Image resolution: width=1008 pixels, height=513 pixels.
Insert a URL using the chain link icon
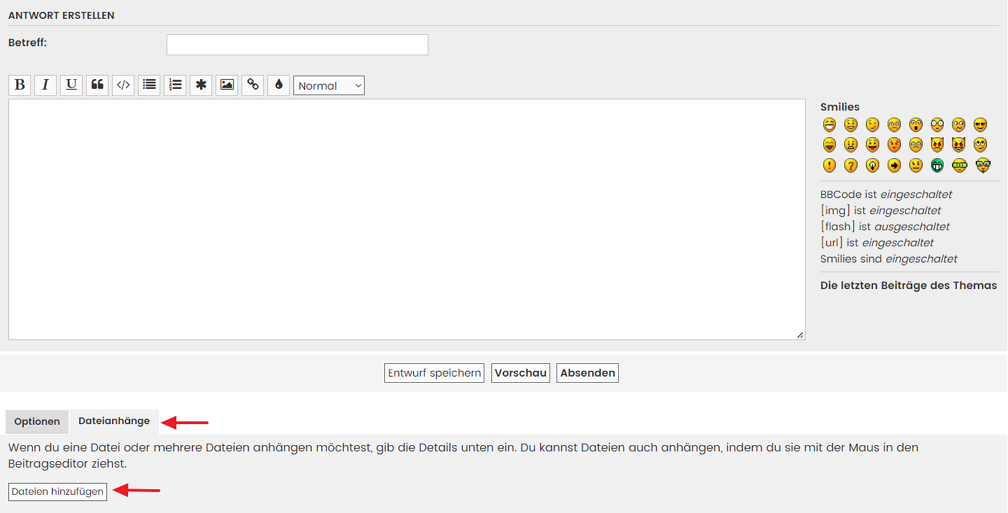click(253, 85)
